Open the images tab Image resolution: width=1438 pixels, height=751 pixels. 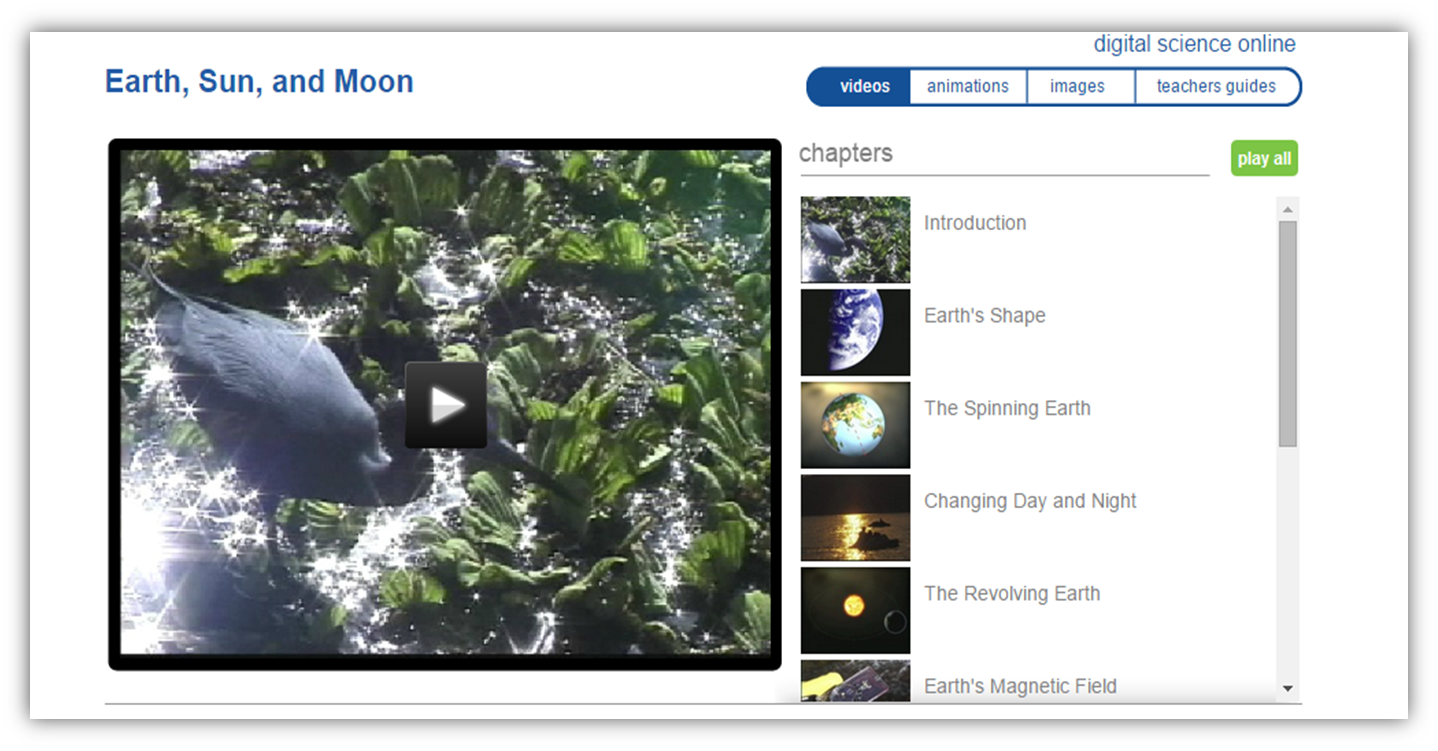pyautogui.click(x=1081, y=86)
